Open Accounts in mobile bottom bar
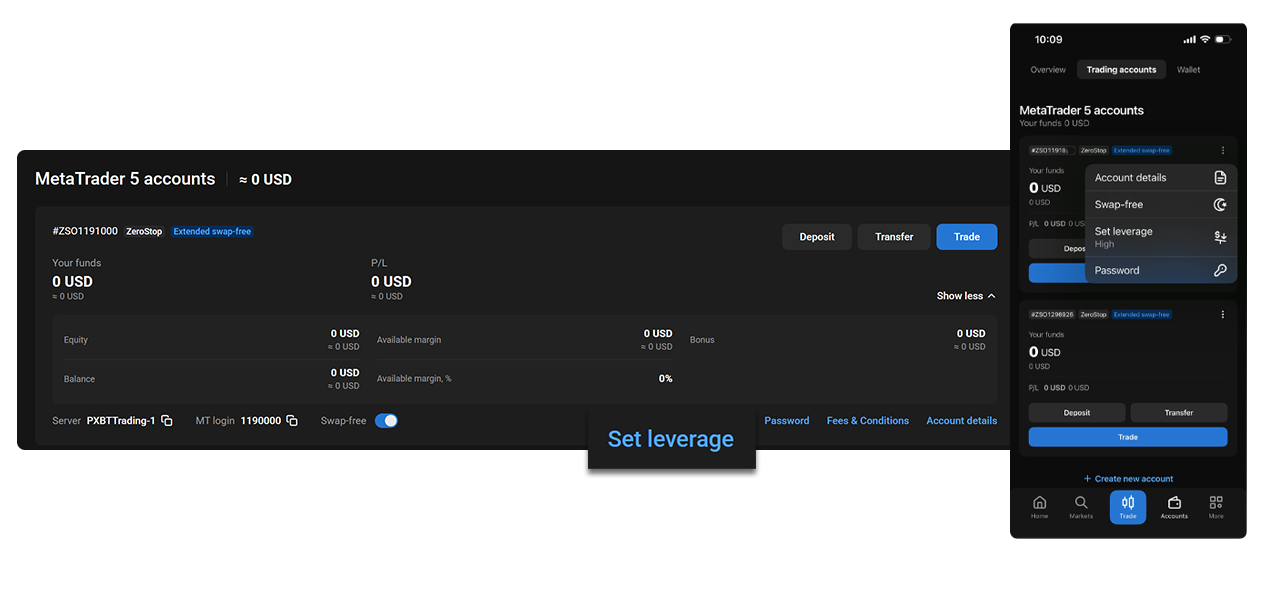 [x=1174, y=507]
